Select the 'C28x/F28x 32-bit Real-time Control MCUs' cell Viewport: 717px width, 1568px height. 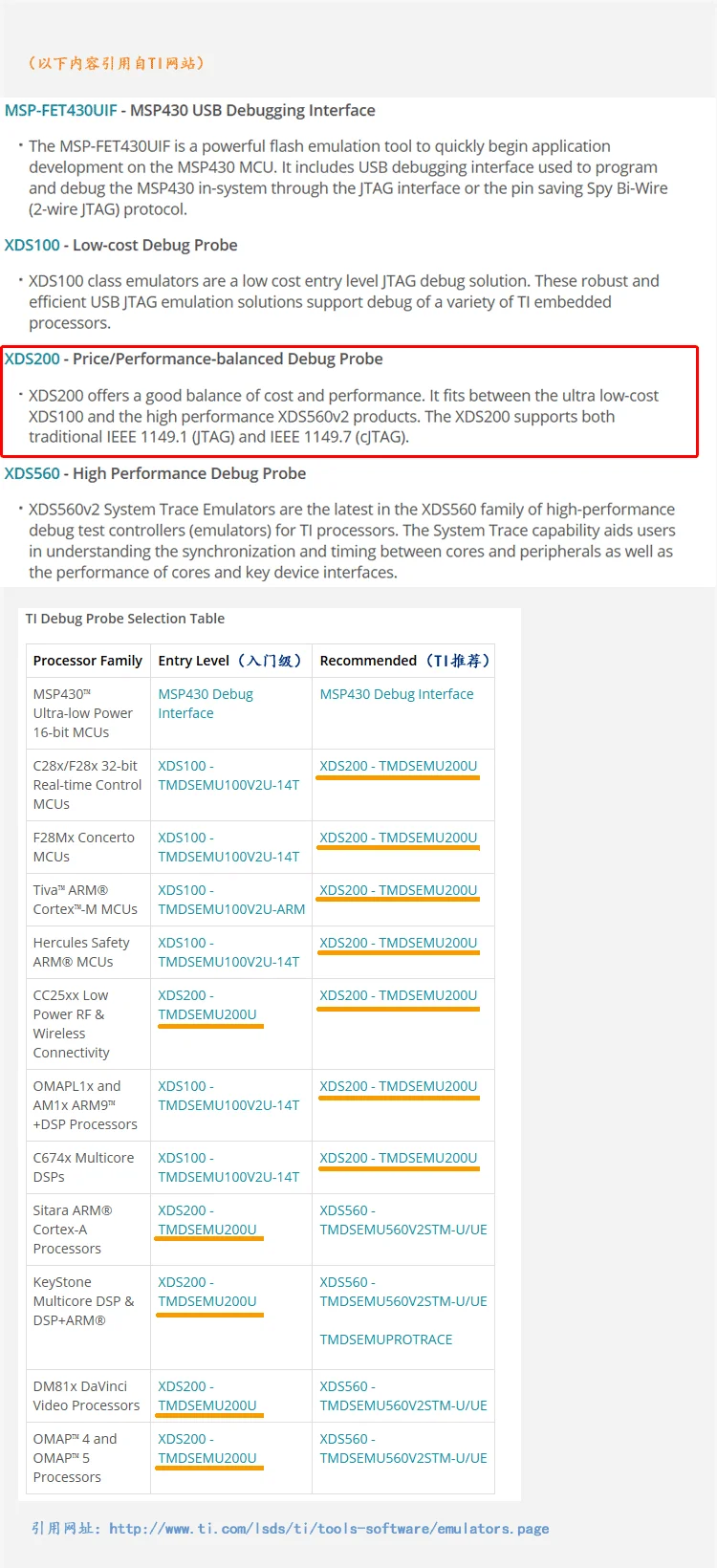pos(87,785)
